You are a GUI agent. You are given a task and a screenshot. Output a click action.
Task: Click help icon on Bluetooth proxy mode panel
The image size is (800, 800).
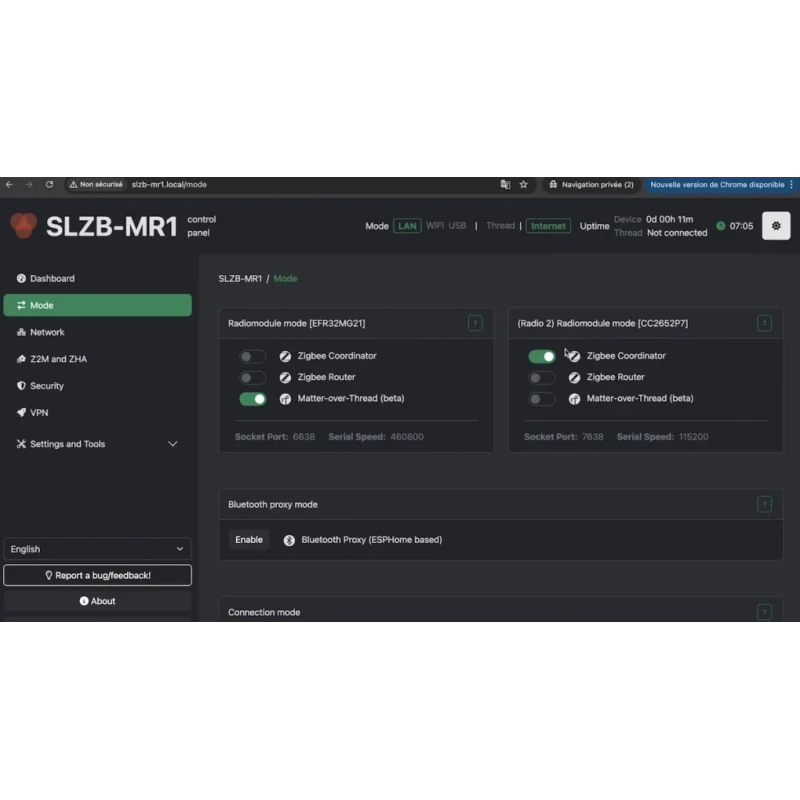(x=764, y=505)
